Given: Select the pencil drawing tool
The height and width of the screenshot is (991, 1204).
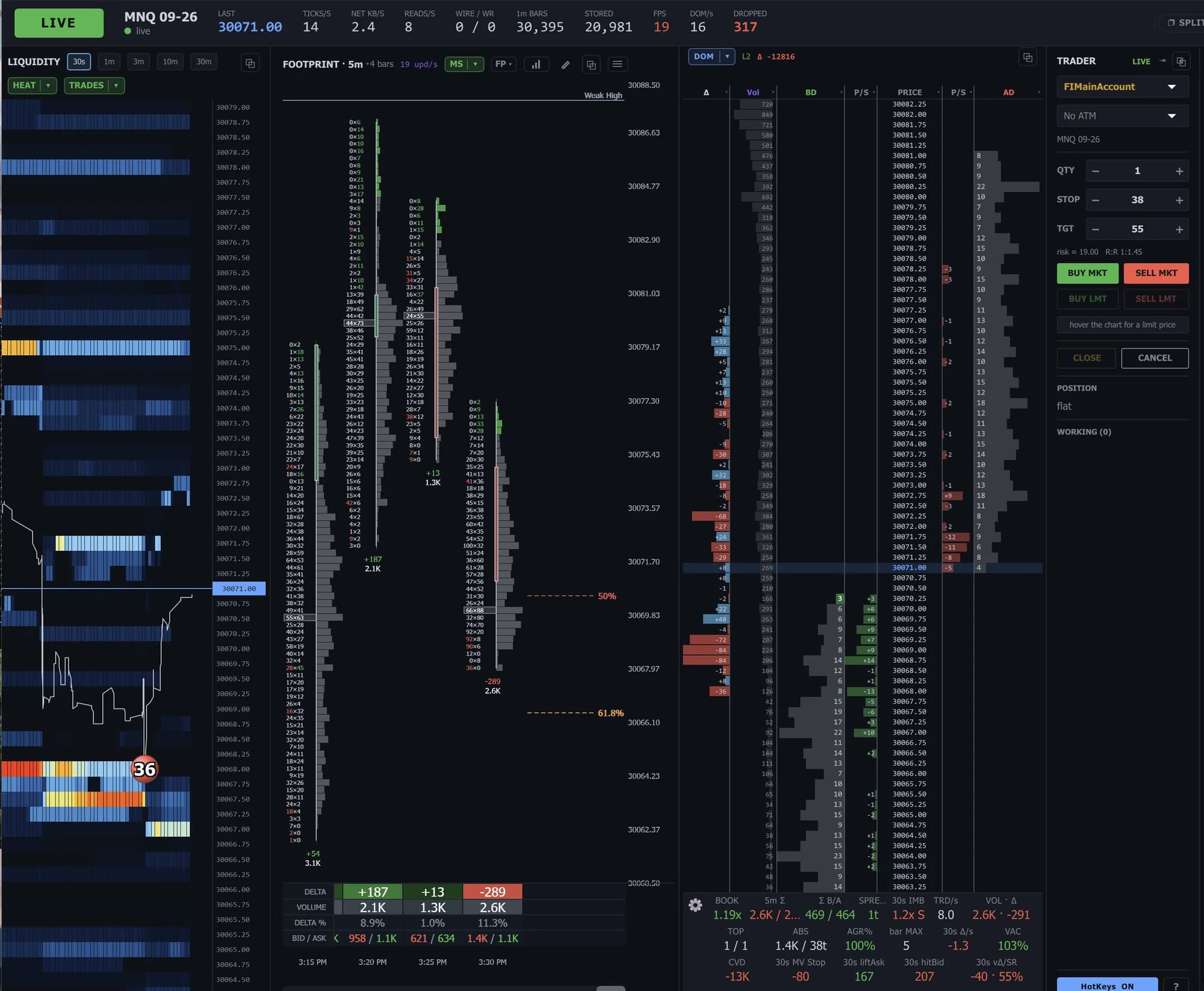Looking at the screenshot, I should [565, 64].
